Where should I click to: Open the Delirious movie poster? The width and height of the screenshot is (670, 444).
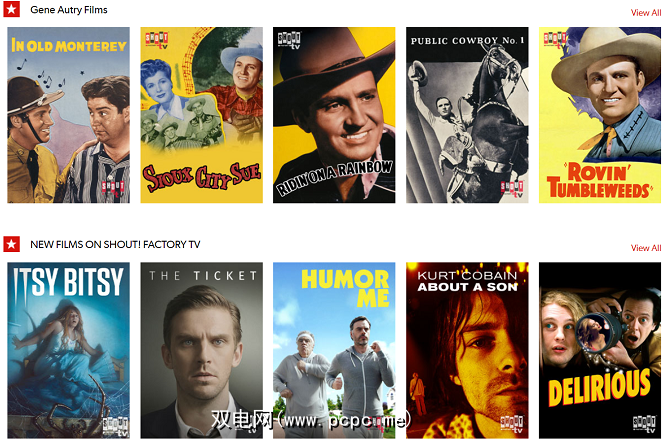point(600,350)
